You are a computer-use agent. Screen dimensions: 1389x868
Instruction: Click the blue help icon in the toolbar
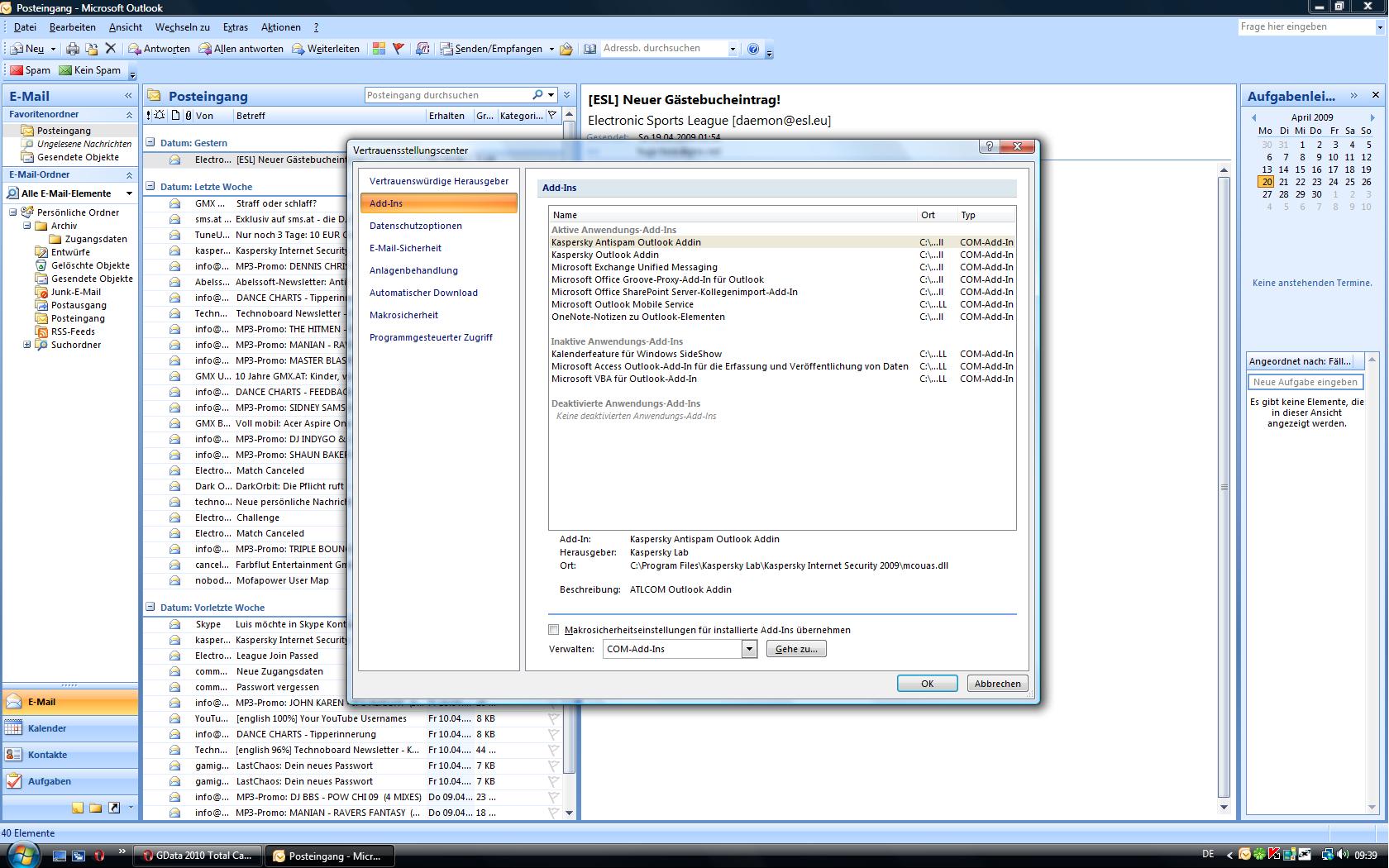(x=753, y=49)
